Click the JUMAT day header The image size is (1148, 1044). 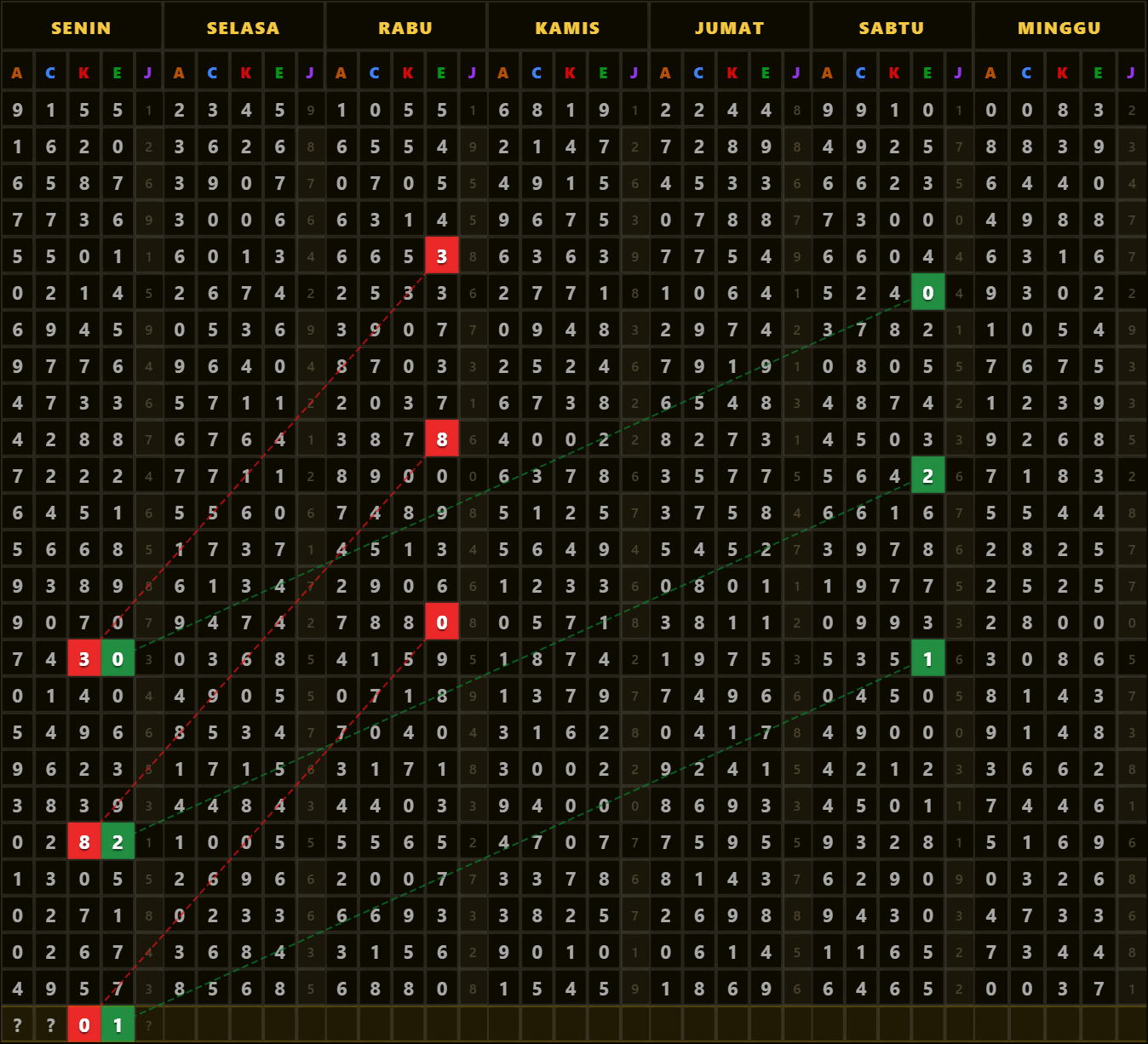[x=730, y=28]
